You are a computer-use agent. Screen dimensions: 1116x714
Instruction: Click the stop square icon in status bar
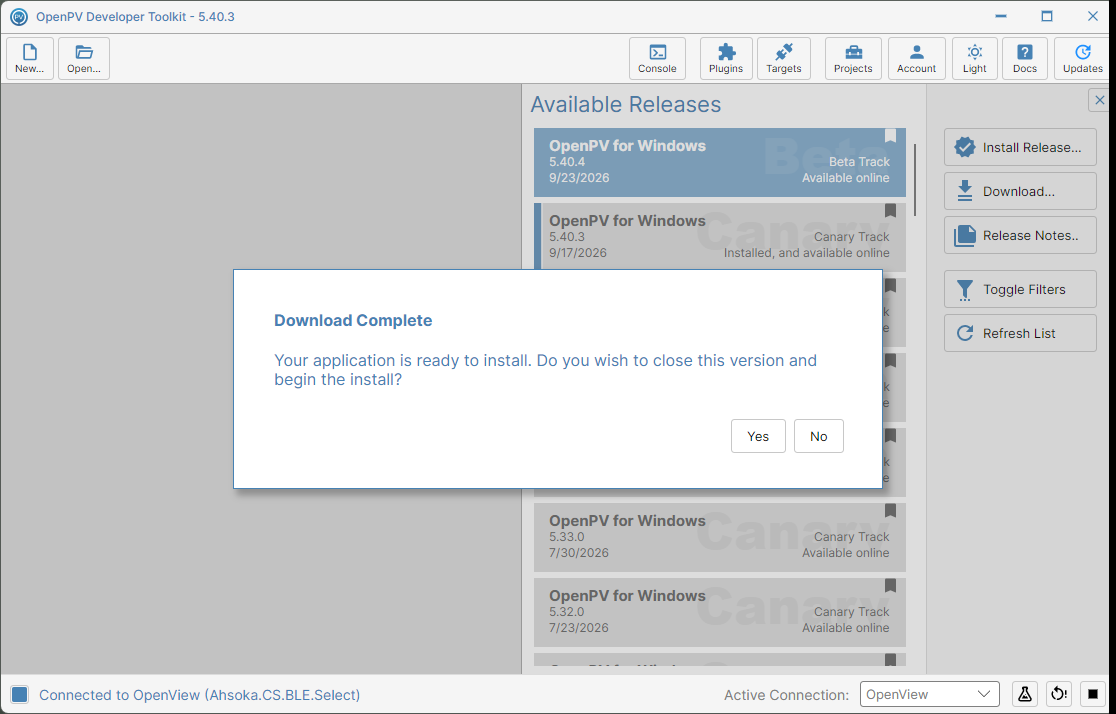point(1093,694)
